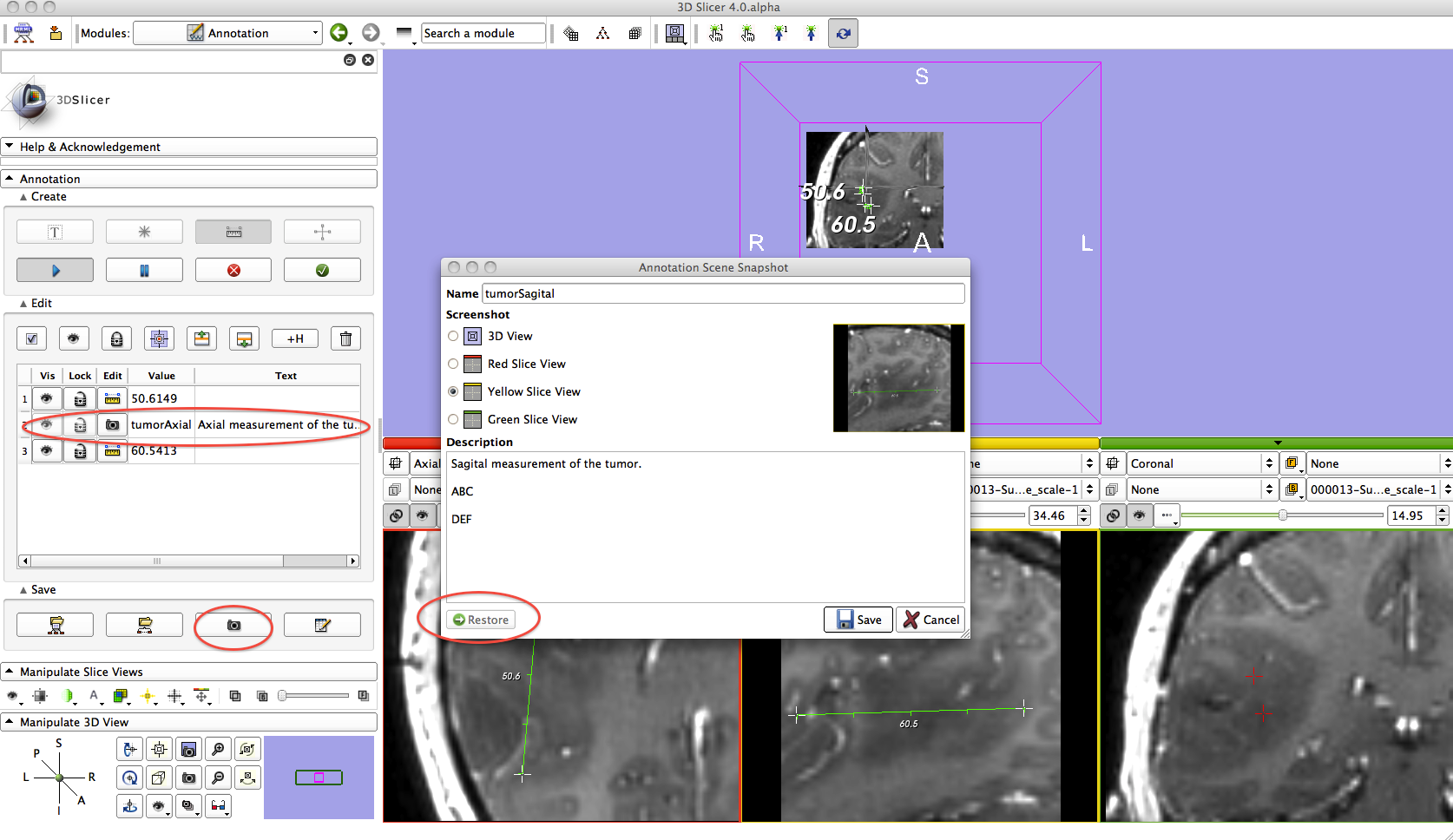Click the red cancel annotation button
This screenshot has height=840, width=1453.
pos(233,270)
